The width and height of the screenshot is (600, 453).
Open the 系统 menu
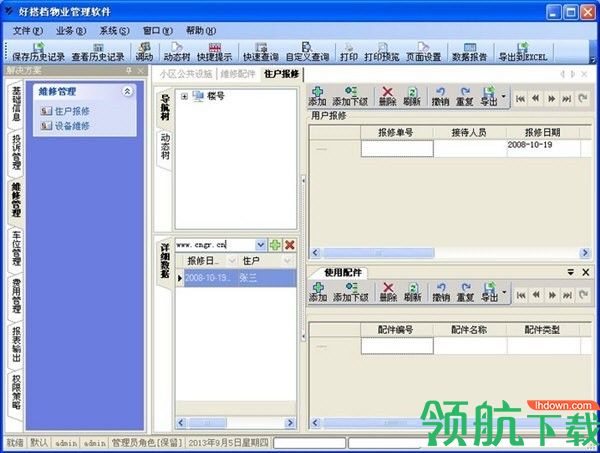tap(114, 31)
